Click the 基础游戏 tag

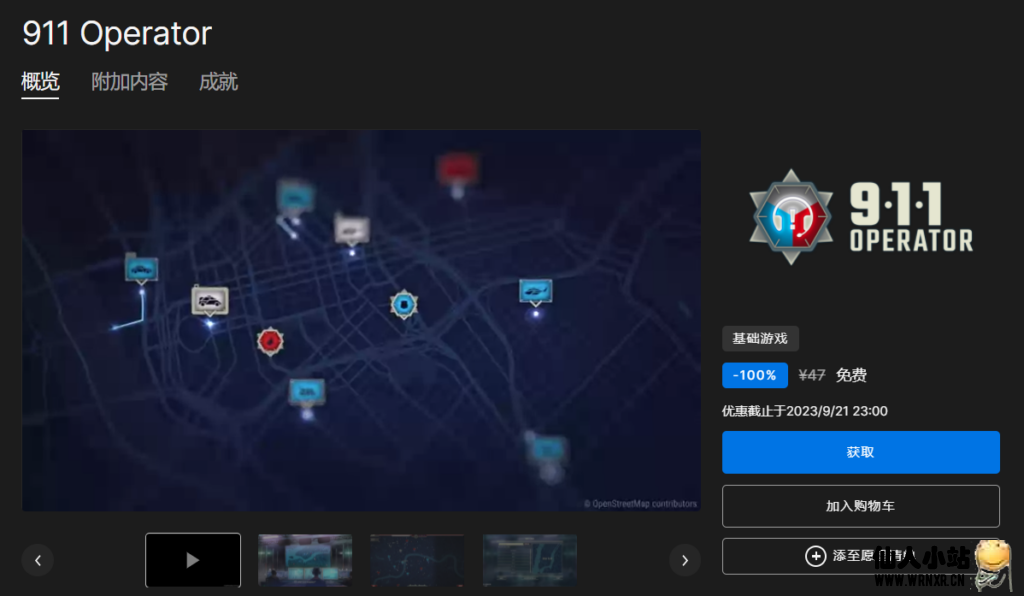click(760, 338)
